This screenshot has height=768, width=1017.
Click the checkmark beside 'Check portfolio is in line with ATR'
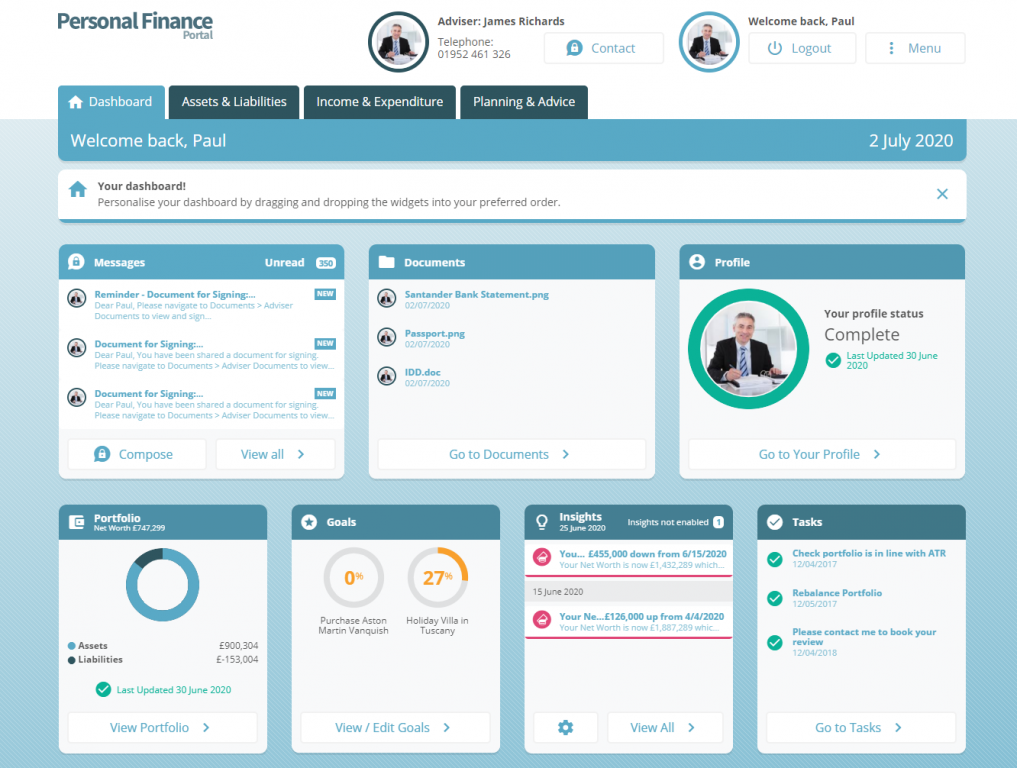[773, 559]
